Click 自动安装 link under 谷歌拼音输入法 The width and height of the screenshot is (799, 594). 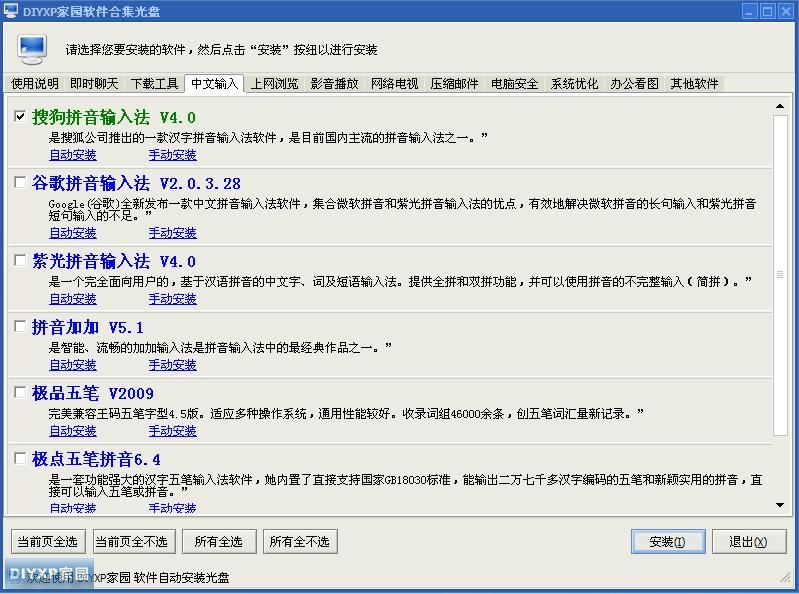pos(73,233)
